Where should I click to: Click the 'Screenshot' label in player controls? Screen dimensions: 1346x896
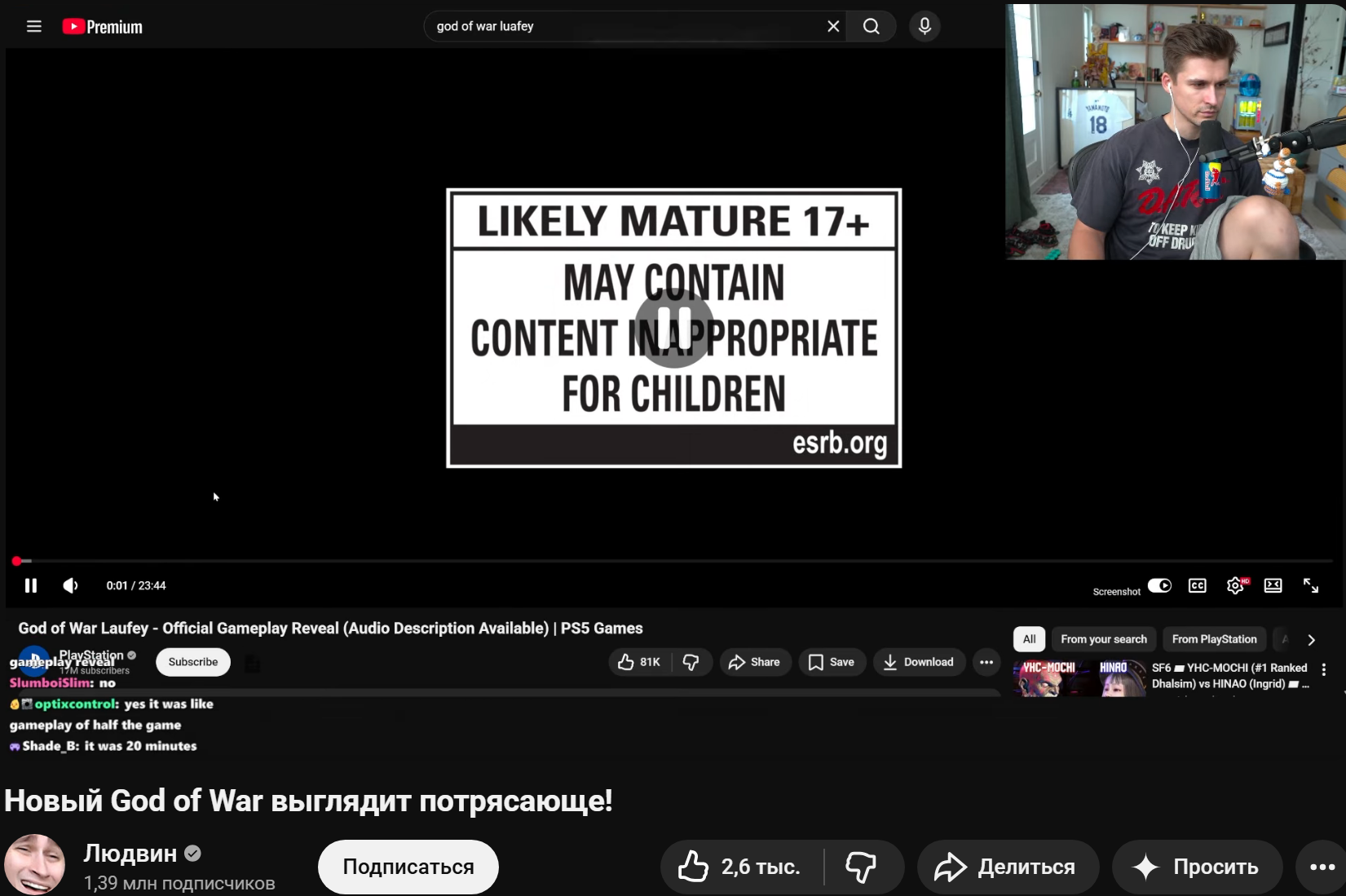pos(1116,592)
